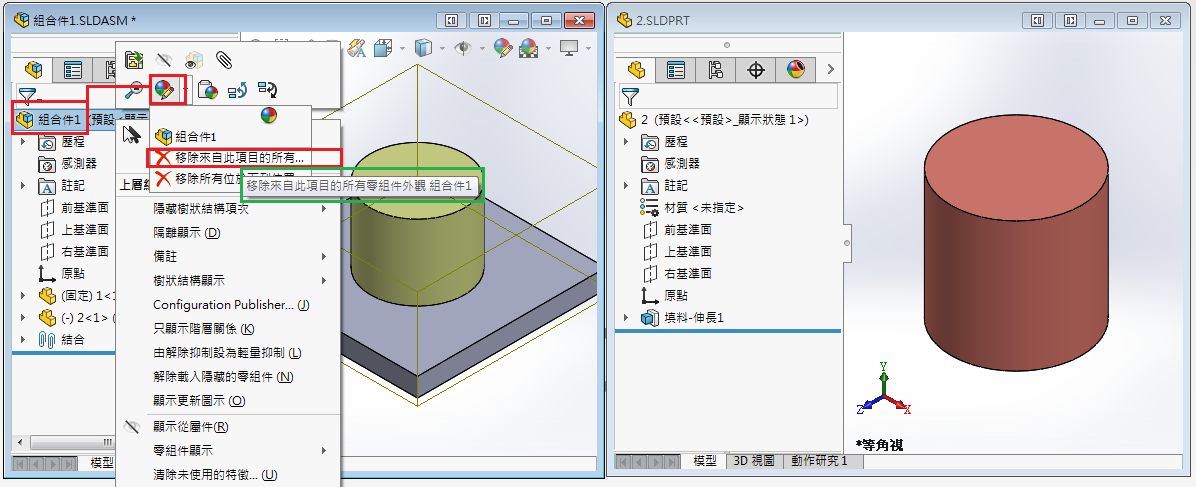Click the Copy Appearance icon
The height and width of the screenshot is (487, 1196).
click(x=207, y=90)
